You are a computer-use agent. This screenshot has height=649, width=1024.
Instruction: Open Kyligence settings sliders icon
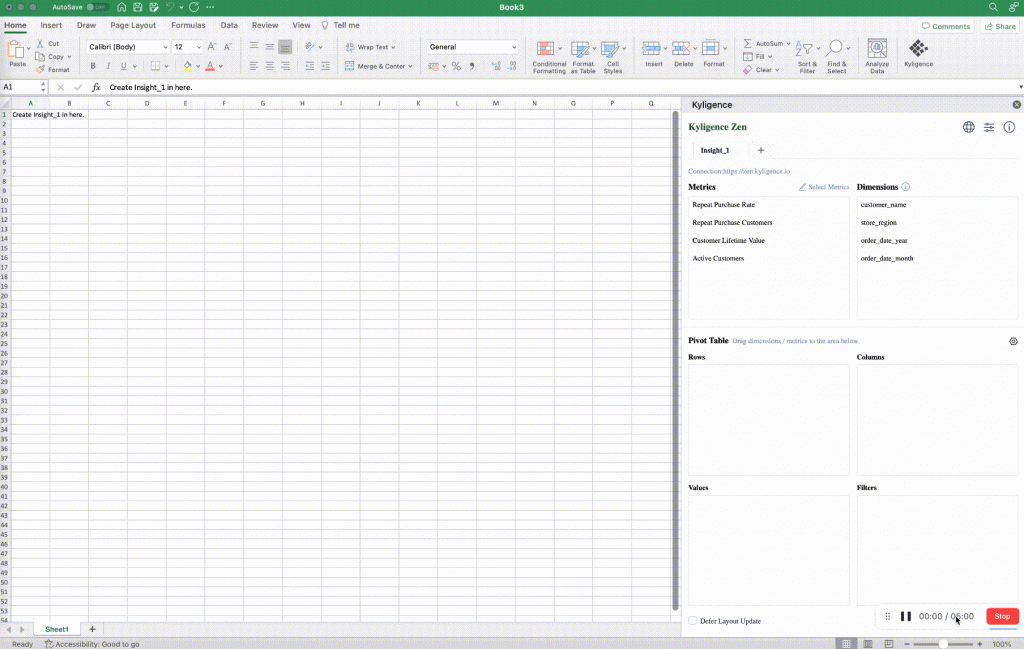[989, 127]
